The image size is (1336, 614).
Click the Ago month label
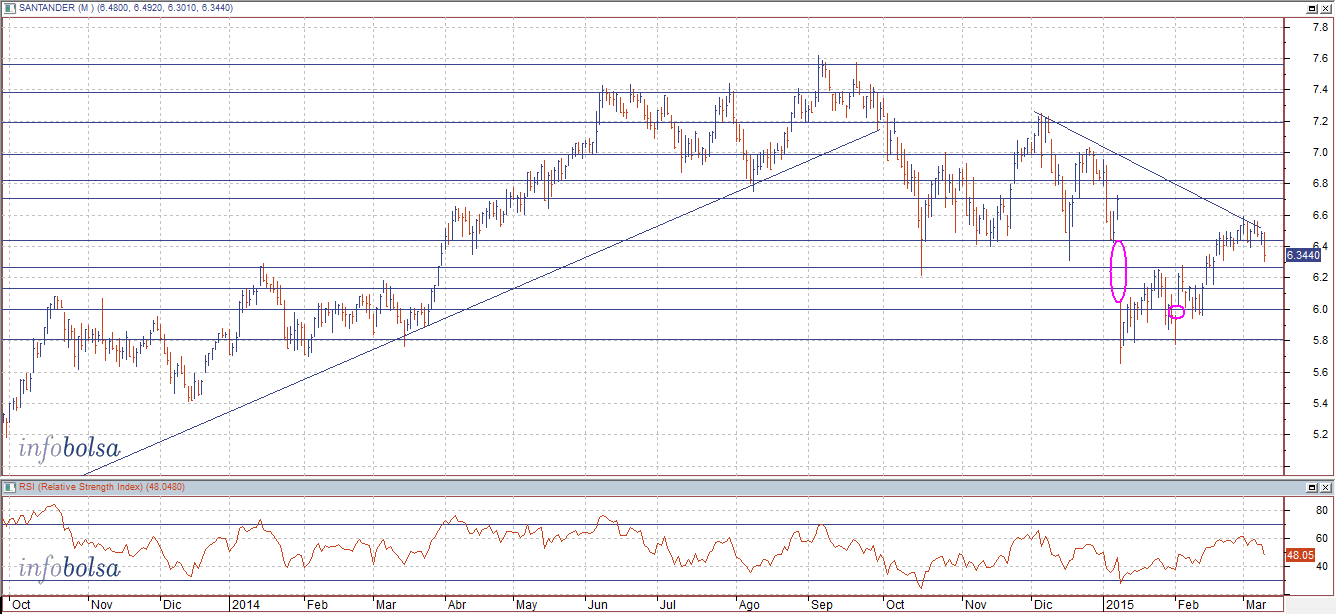click(x=748, y=605)
